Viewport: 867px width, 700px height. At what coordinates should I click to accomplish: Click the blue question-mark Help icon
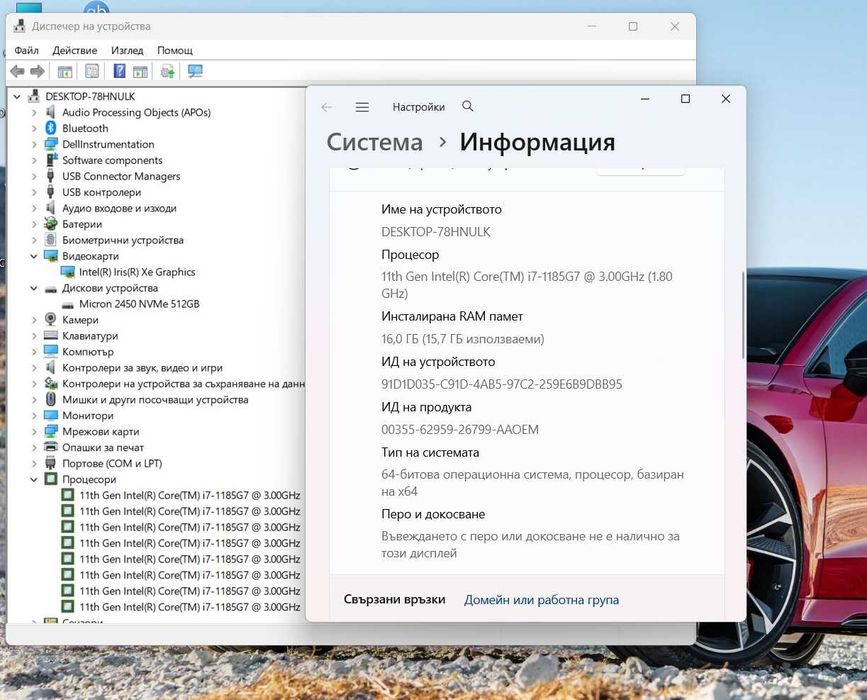coord(119,71)
